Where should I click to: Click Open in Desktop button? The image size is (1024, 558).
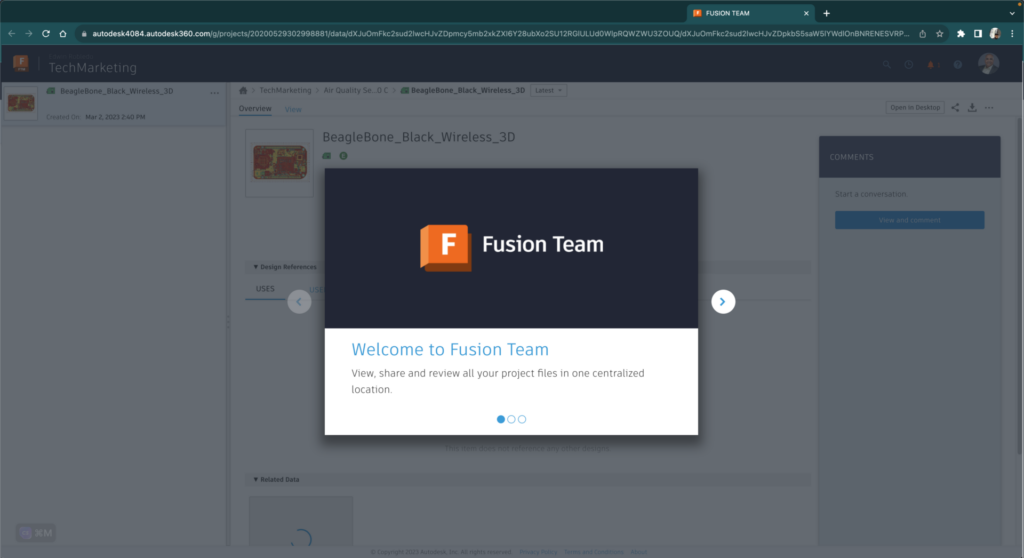pos(915,108)
